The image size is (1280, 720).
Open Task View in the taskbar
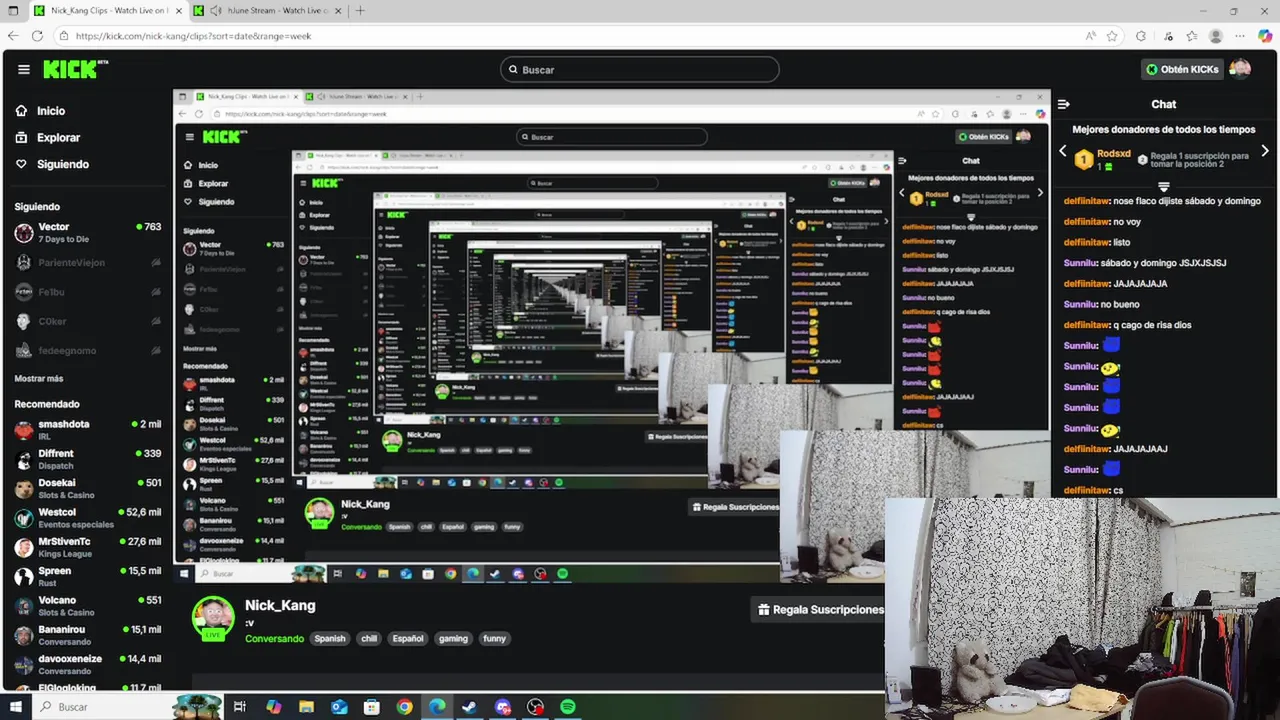[240, 707]
